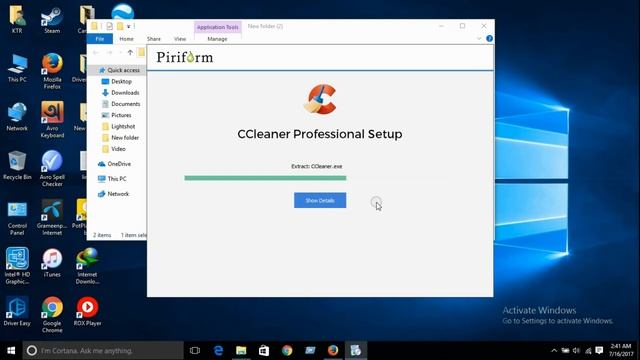
Task: Click the taskbar clock showing 2:41 AM
Action: (x=621, y=351)
